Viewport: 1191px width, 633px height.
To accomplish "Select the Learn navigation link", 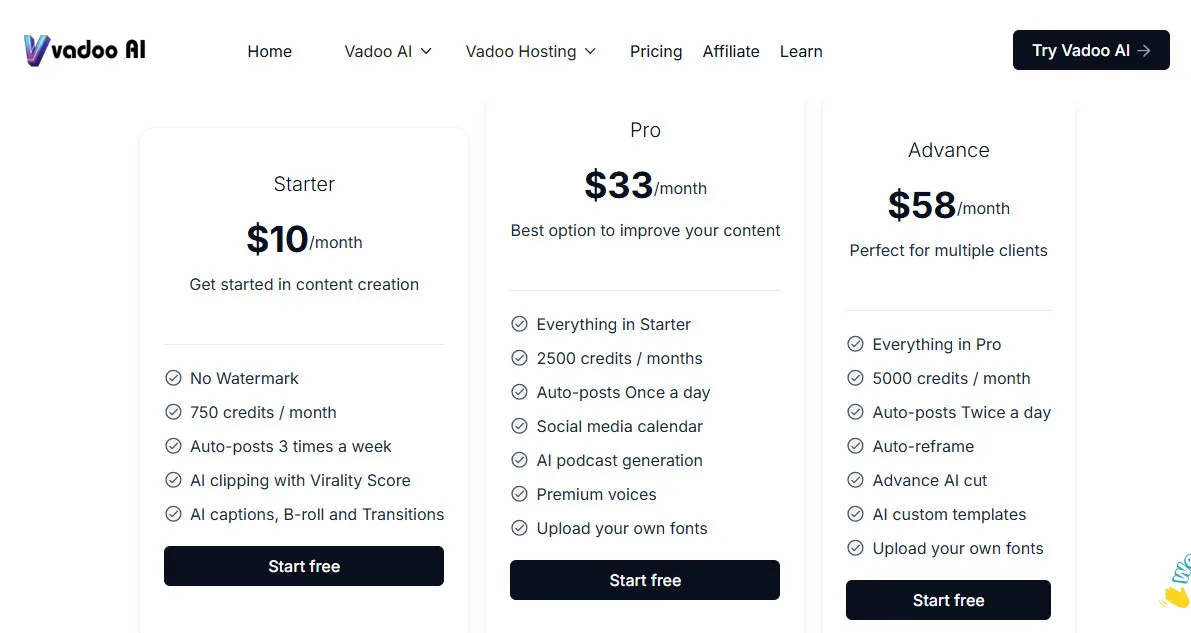I will 801,51.
